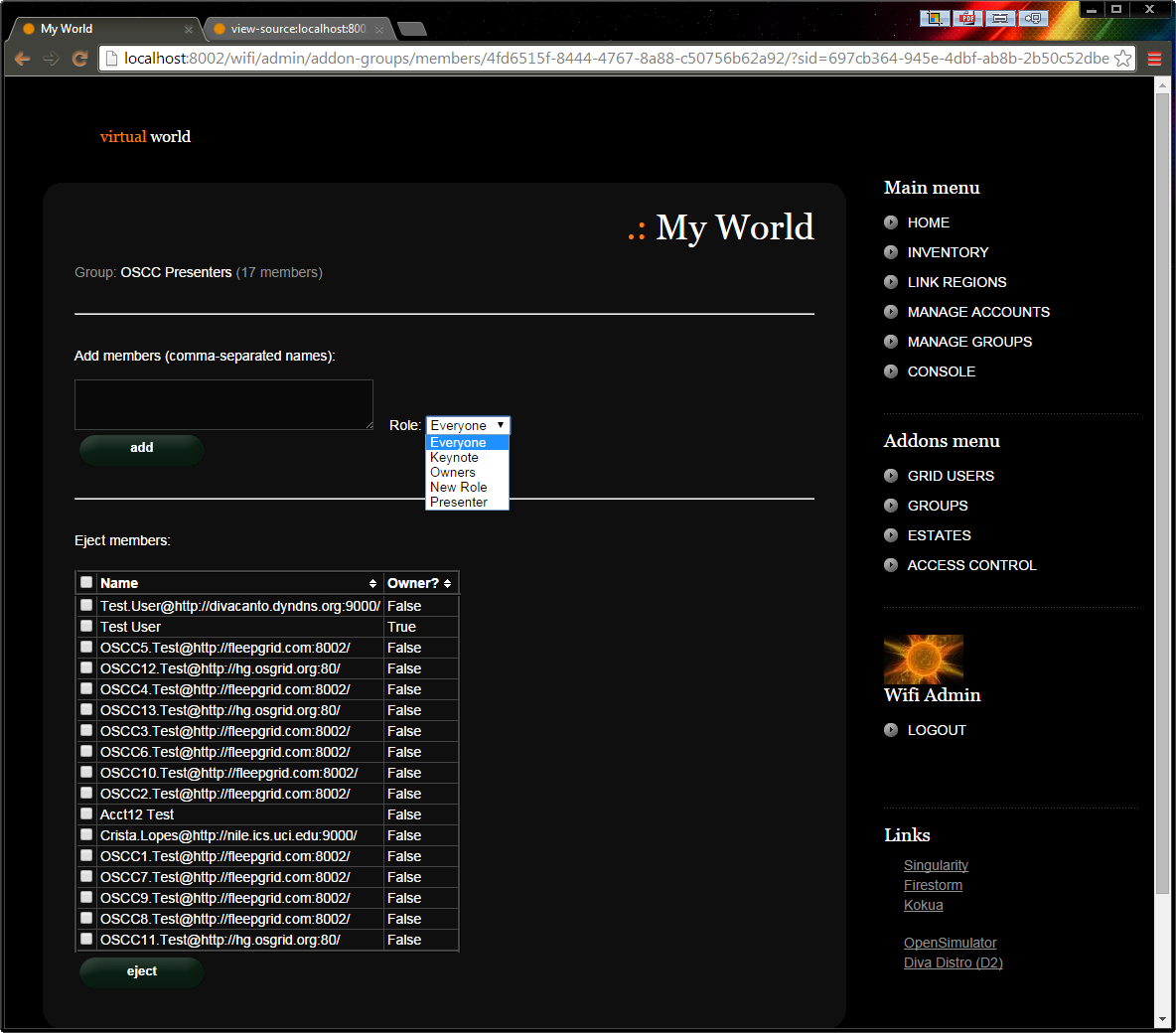Click the GROUPS bullet icon
1176x1033 pixels.
click(x=890, y=506)
